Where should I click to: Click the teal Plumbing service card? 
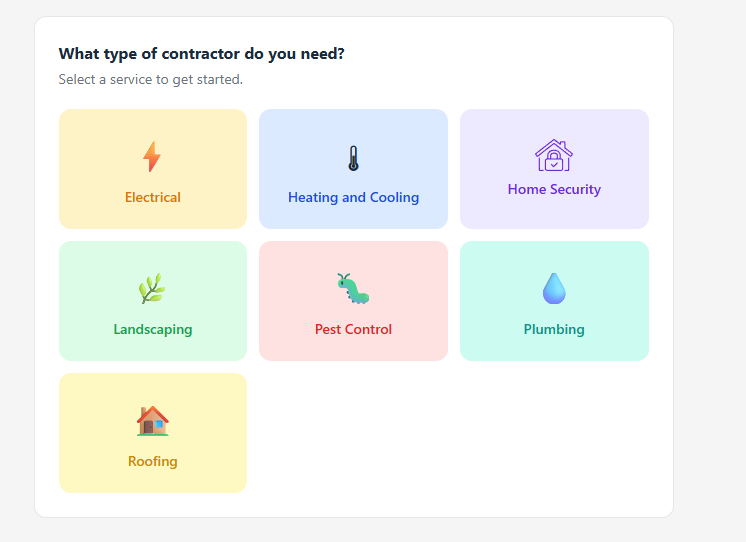tap(554, 301)
